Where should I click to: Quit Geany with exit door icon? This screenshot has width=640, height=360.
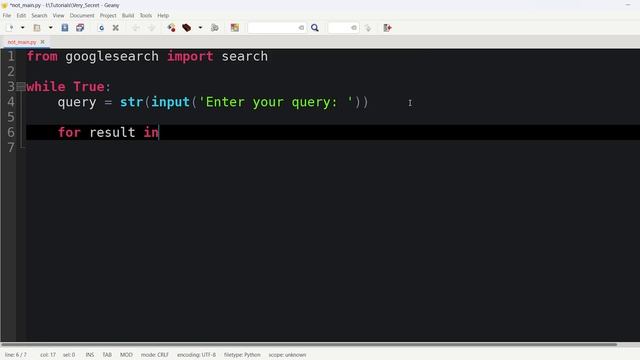click(x=387, y=28)
